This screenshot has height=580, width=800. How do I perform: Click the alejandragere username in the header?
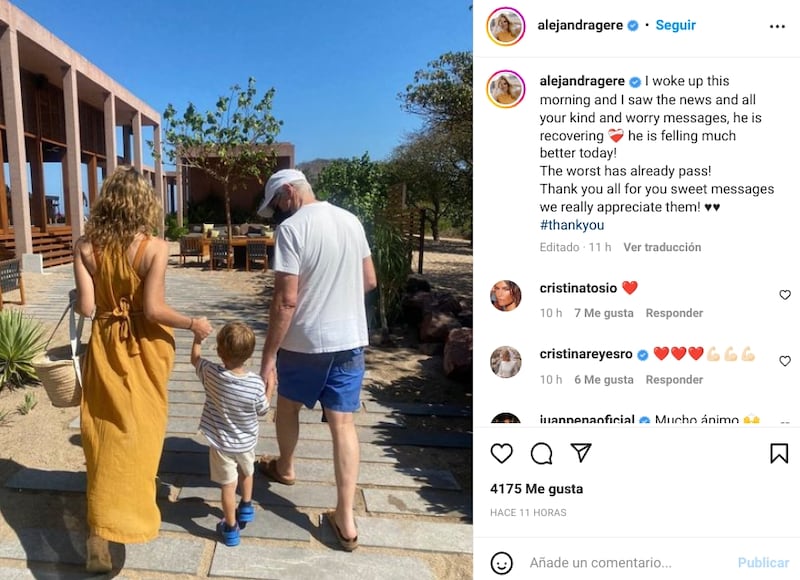[580, 25]
